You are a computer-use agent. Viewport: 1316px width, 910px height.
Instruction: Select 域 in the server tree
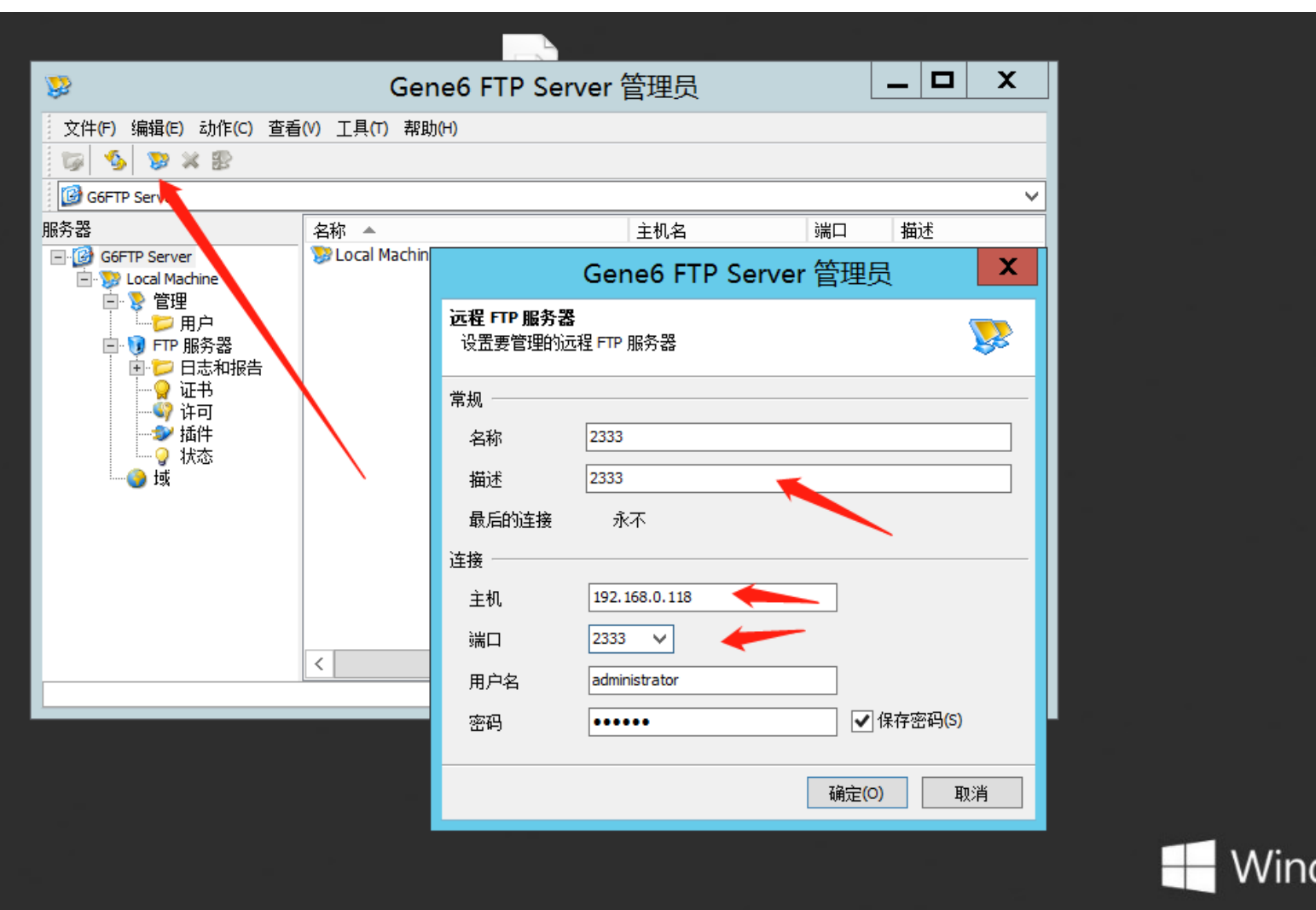162,478
